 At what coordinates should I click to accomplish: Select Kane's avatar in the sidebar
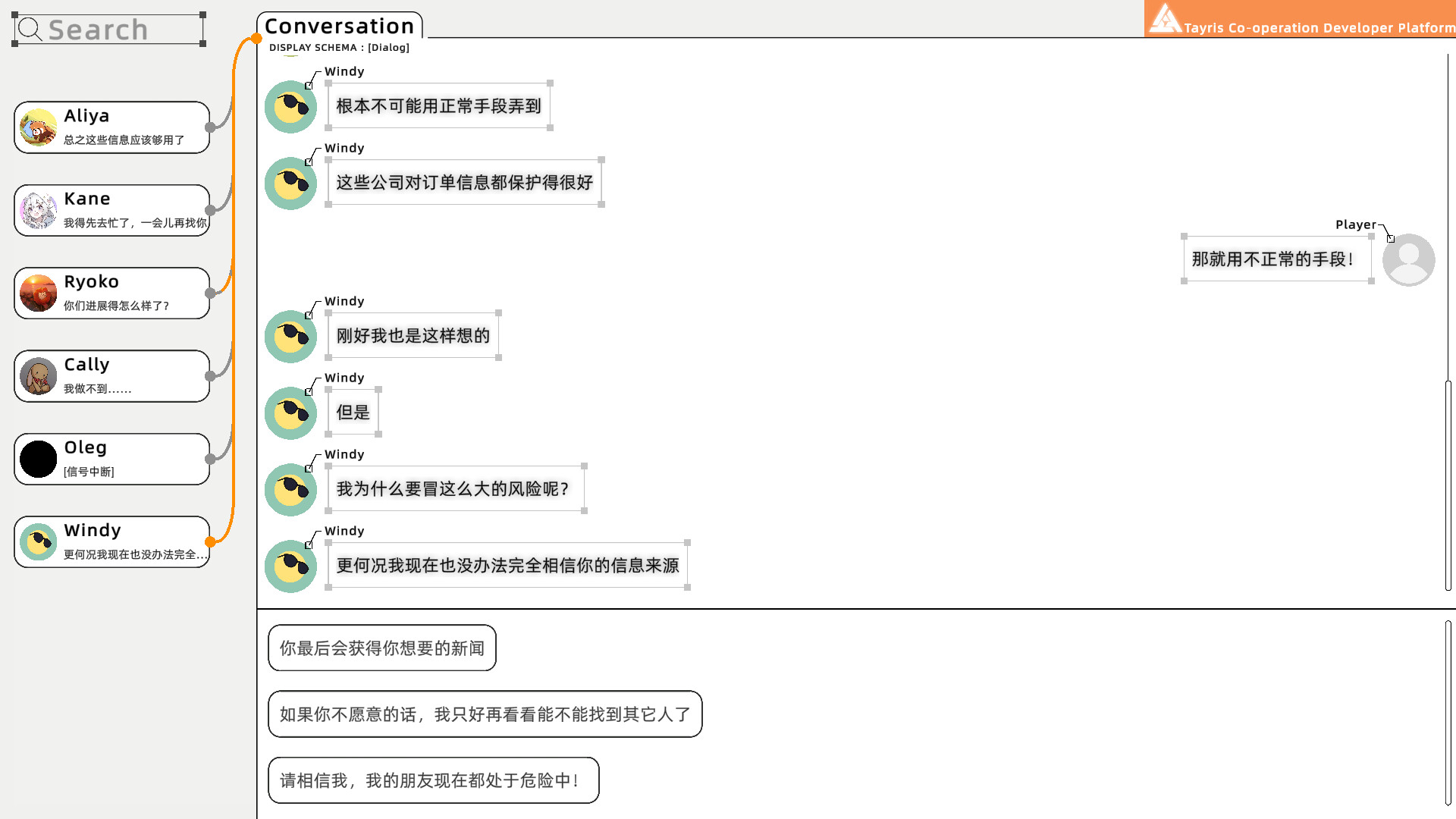coord(36,210)
